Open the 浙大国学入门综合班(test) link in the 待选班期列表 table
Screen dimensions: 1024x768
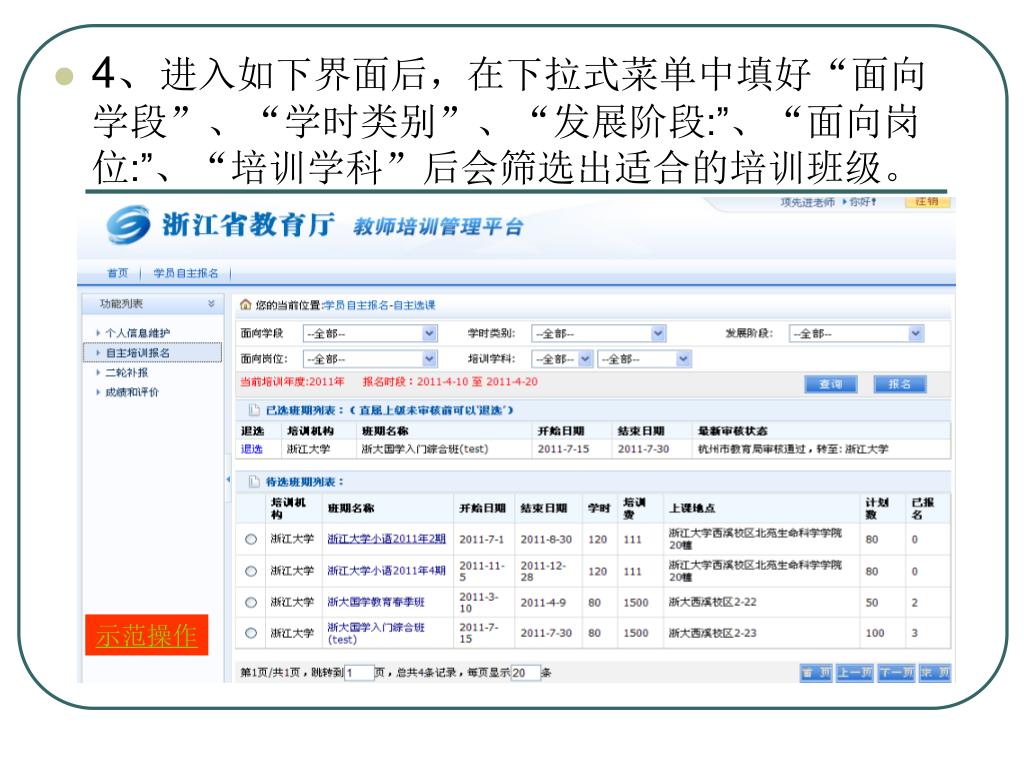click(x=376, y=633)
